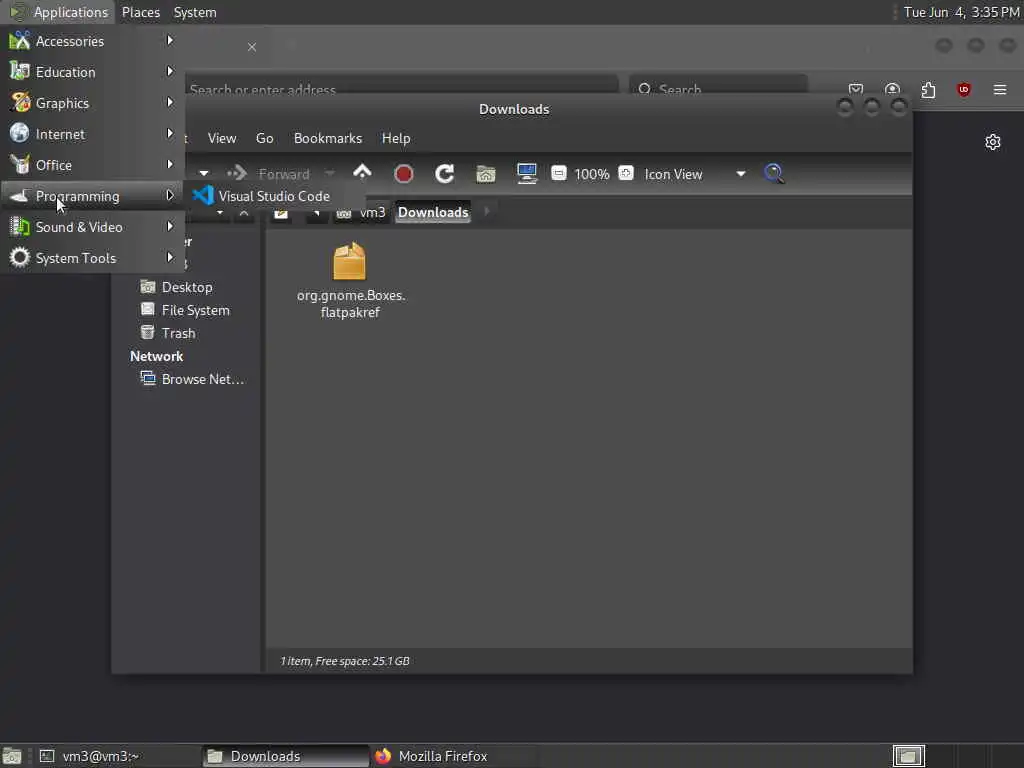1024x768 pixels.
Task: Click the Home folder toolbar icon
Action: (485, 174)
